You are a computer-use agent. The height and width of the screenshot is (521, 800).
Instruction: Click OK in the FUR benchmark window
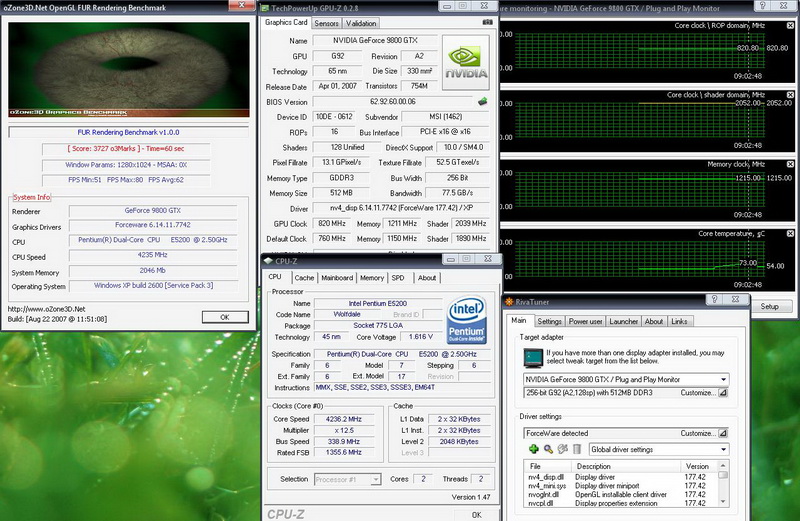[225, 317]
